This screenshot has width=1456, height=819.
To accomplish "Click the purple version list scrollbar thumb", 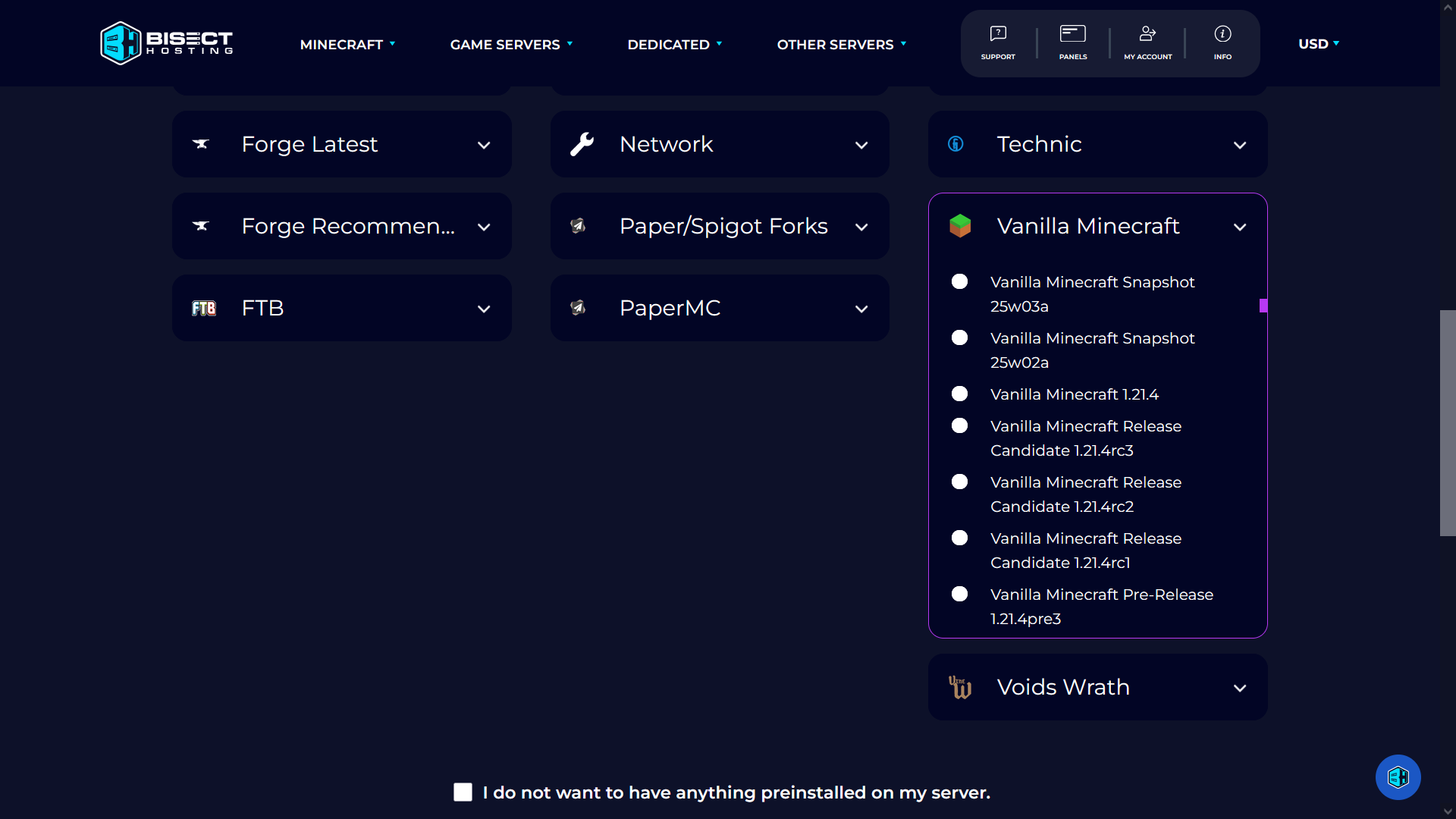I will [1263, 306].
